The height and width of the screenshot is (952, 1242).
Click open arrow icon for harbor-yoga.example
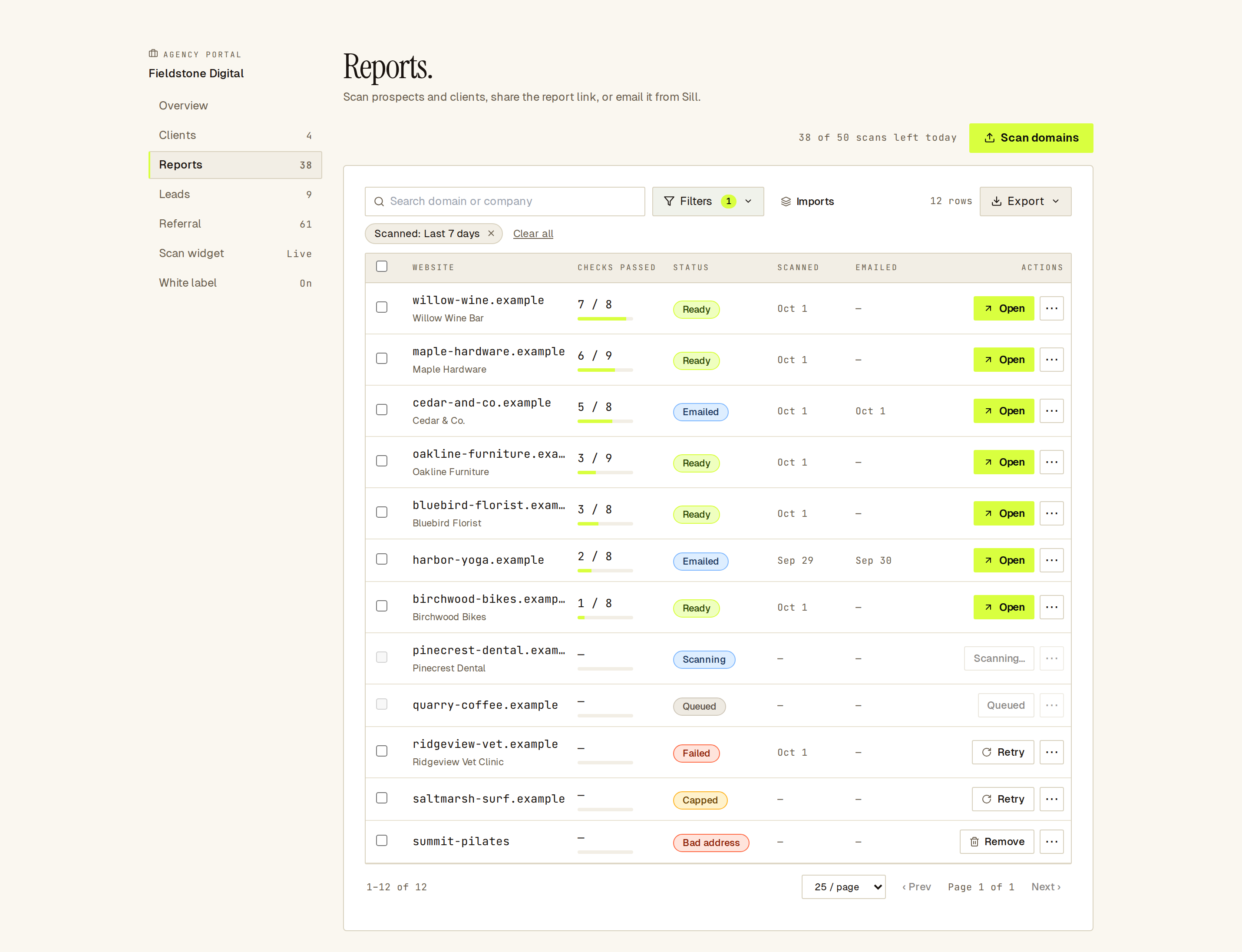click(x=988, y=560)
